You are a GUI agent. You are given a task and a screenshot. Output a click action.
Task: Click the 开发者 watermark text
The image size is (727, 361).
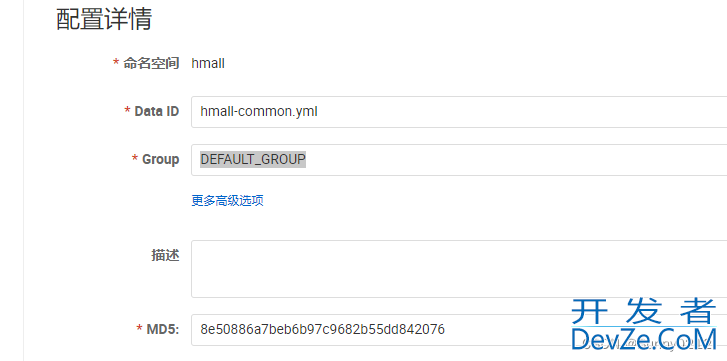coord(644,311)
